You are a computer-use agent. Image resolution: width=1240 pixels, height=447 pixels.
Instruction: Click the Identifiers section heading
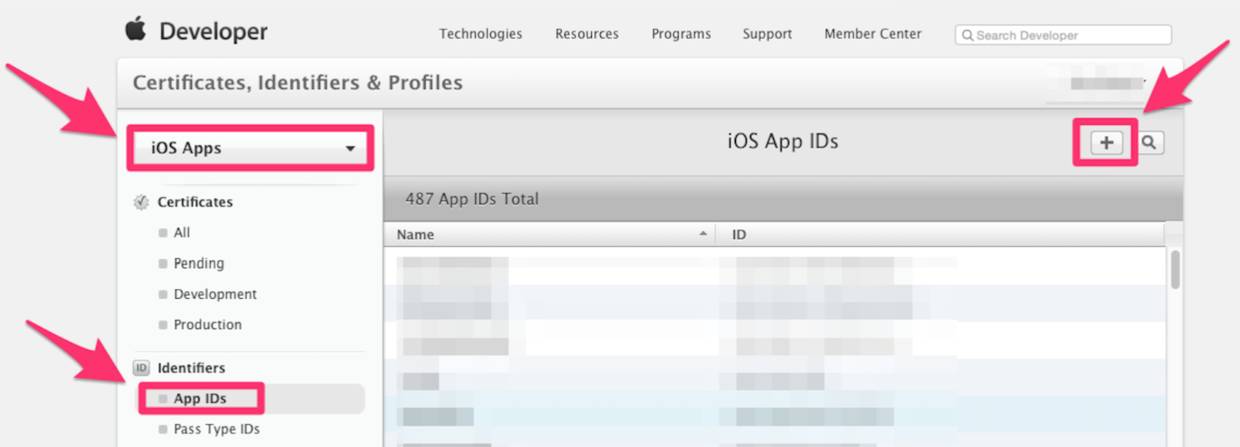tap(191, 368)
